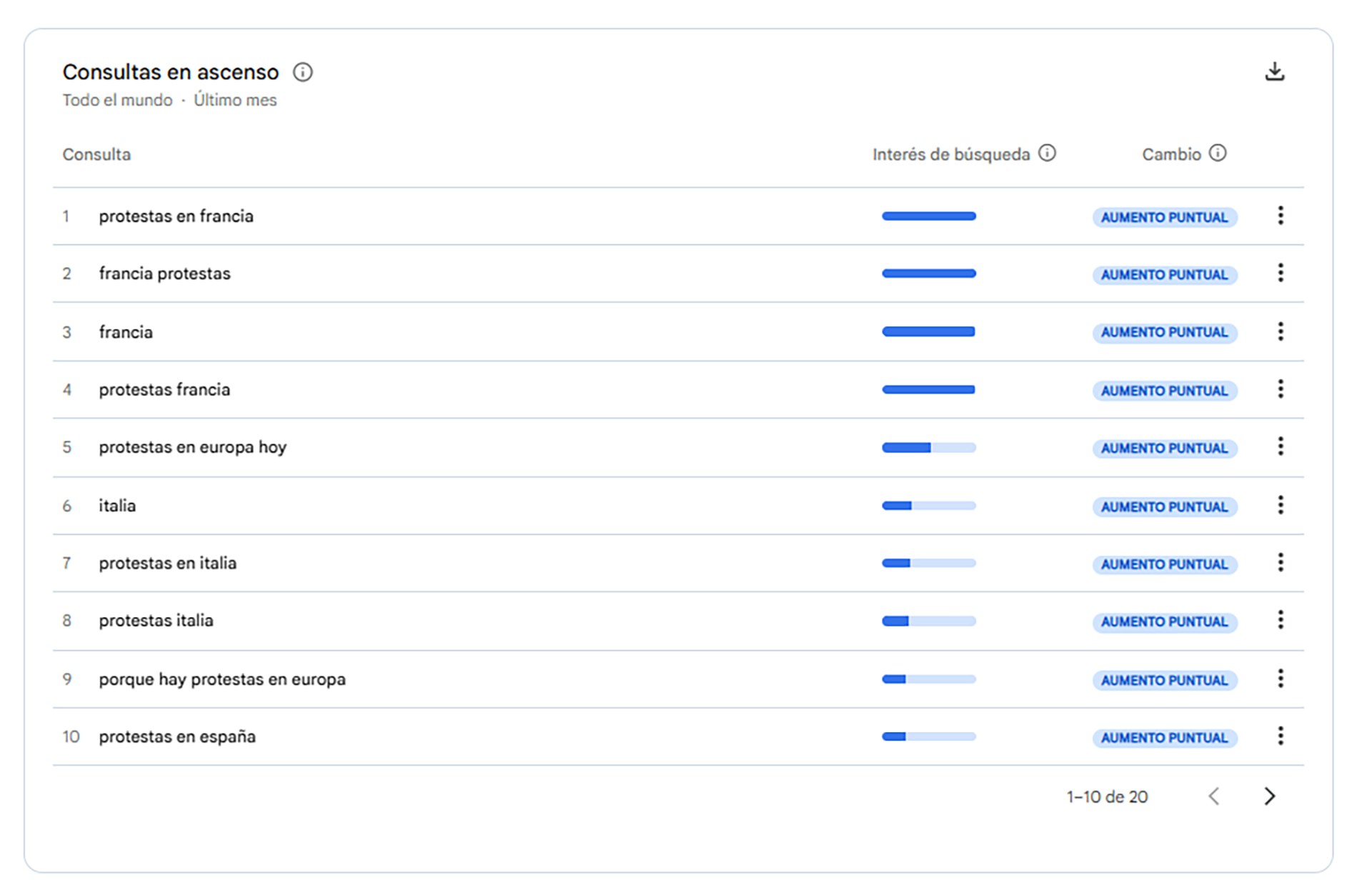Click the Consulta column header

coord(96,155)
